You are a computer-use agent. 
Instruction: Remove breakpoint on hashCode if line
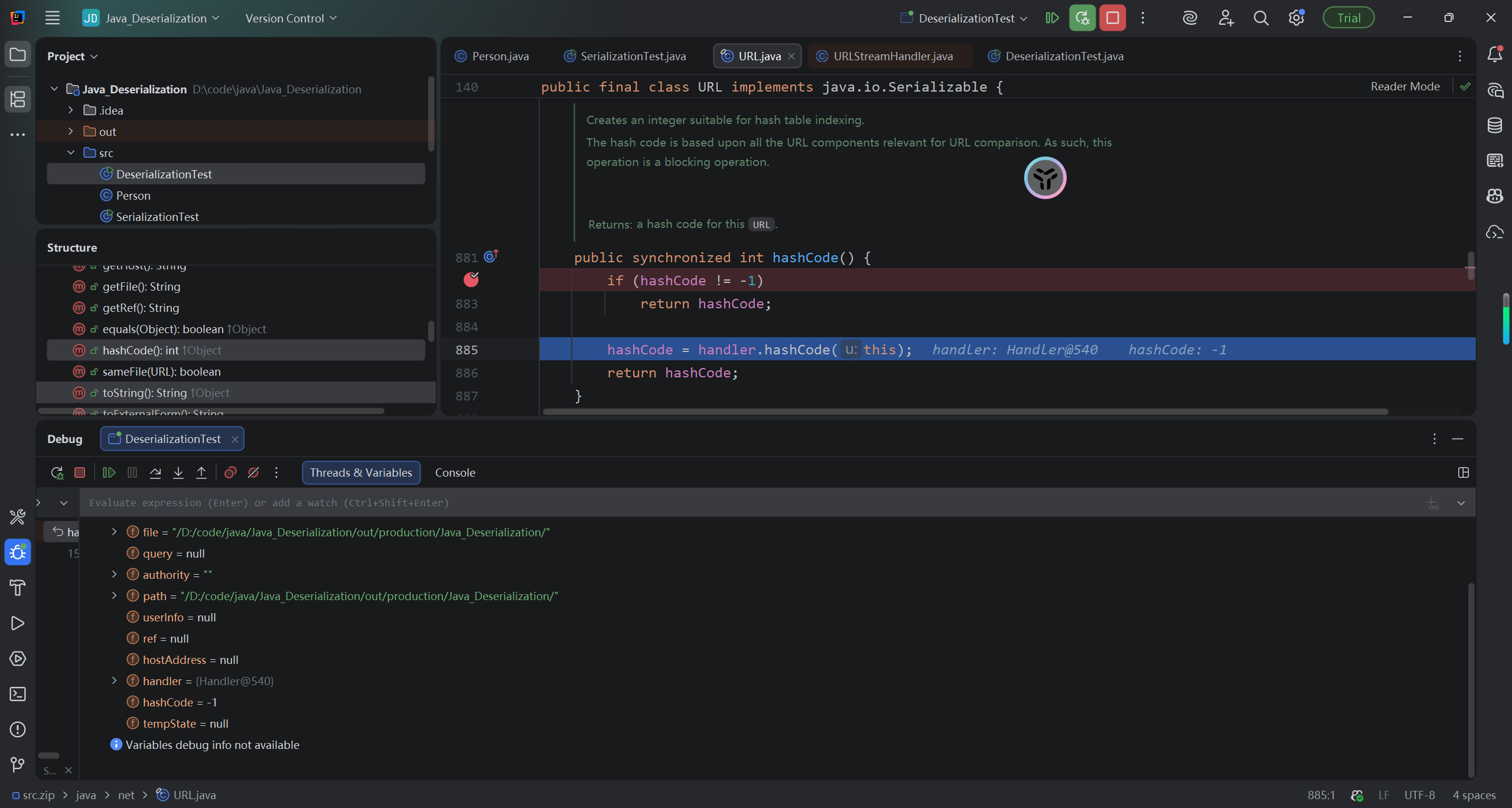(x=471, y=280)
